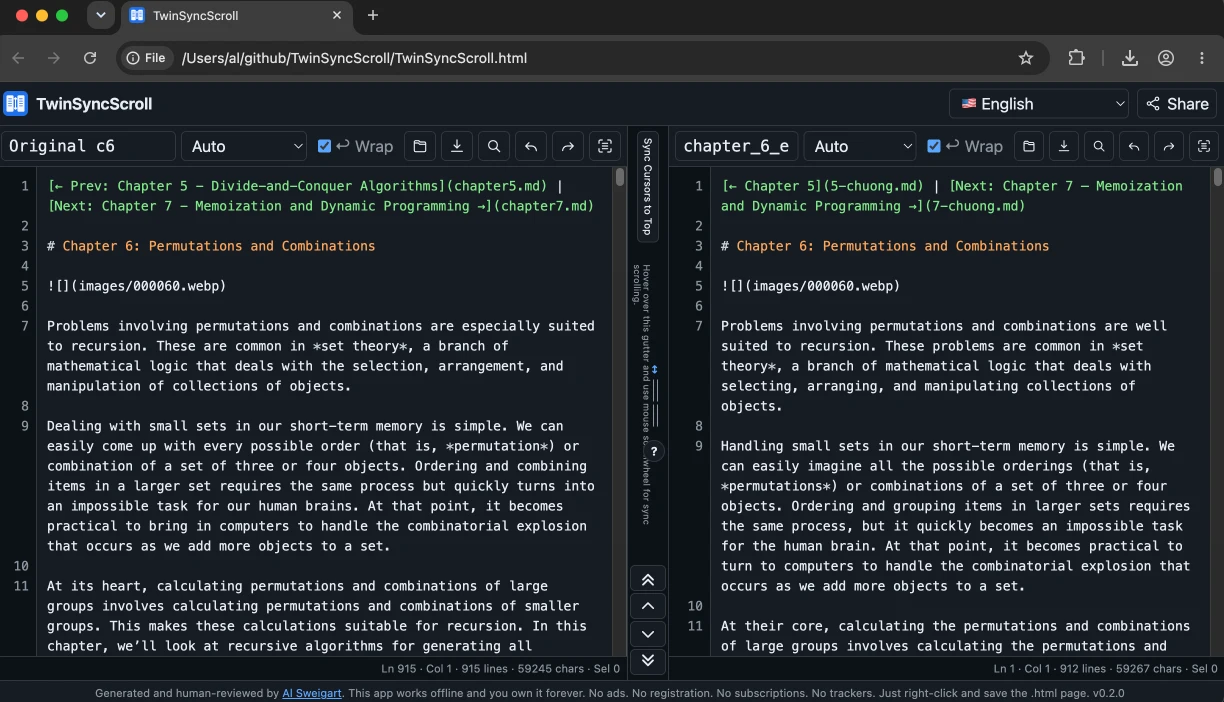The image size is (1224, 702).
Task: Select the TwinSyncScroll browser tab
Action: click(236, 16)
